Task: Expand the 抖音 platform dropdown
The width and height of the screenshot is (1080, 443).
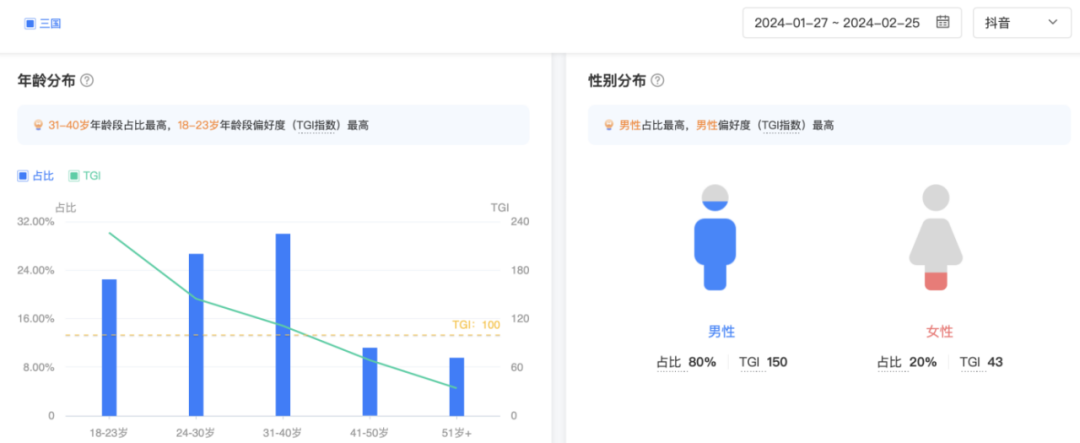Action: point(1021,22)
